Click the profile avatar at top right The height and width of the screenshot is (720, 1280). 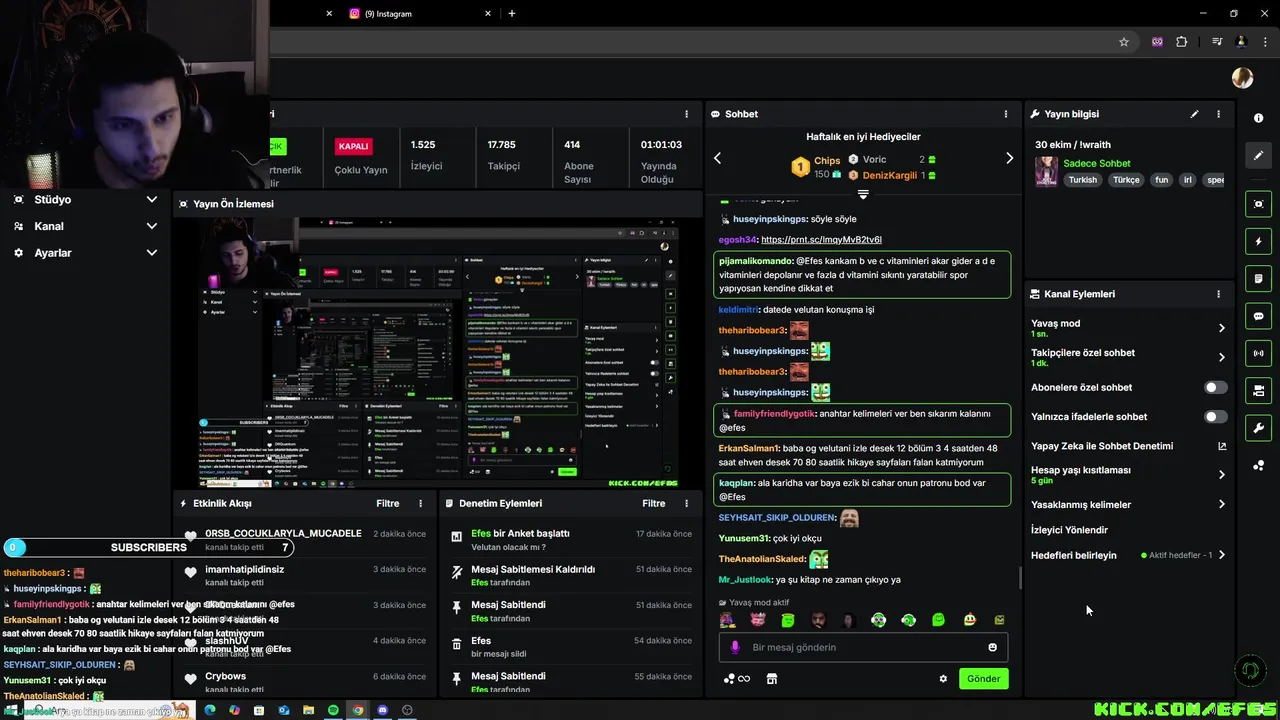point(1242,78)
